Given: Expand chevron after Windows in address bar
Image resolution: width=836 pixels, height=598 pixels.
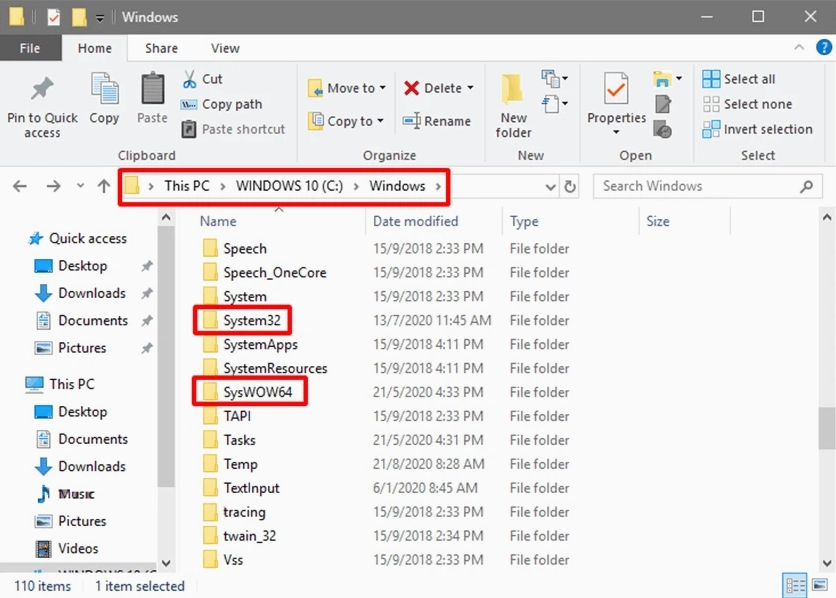Looking at the screenshot, I should 438,186.
